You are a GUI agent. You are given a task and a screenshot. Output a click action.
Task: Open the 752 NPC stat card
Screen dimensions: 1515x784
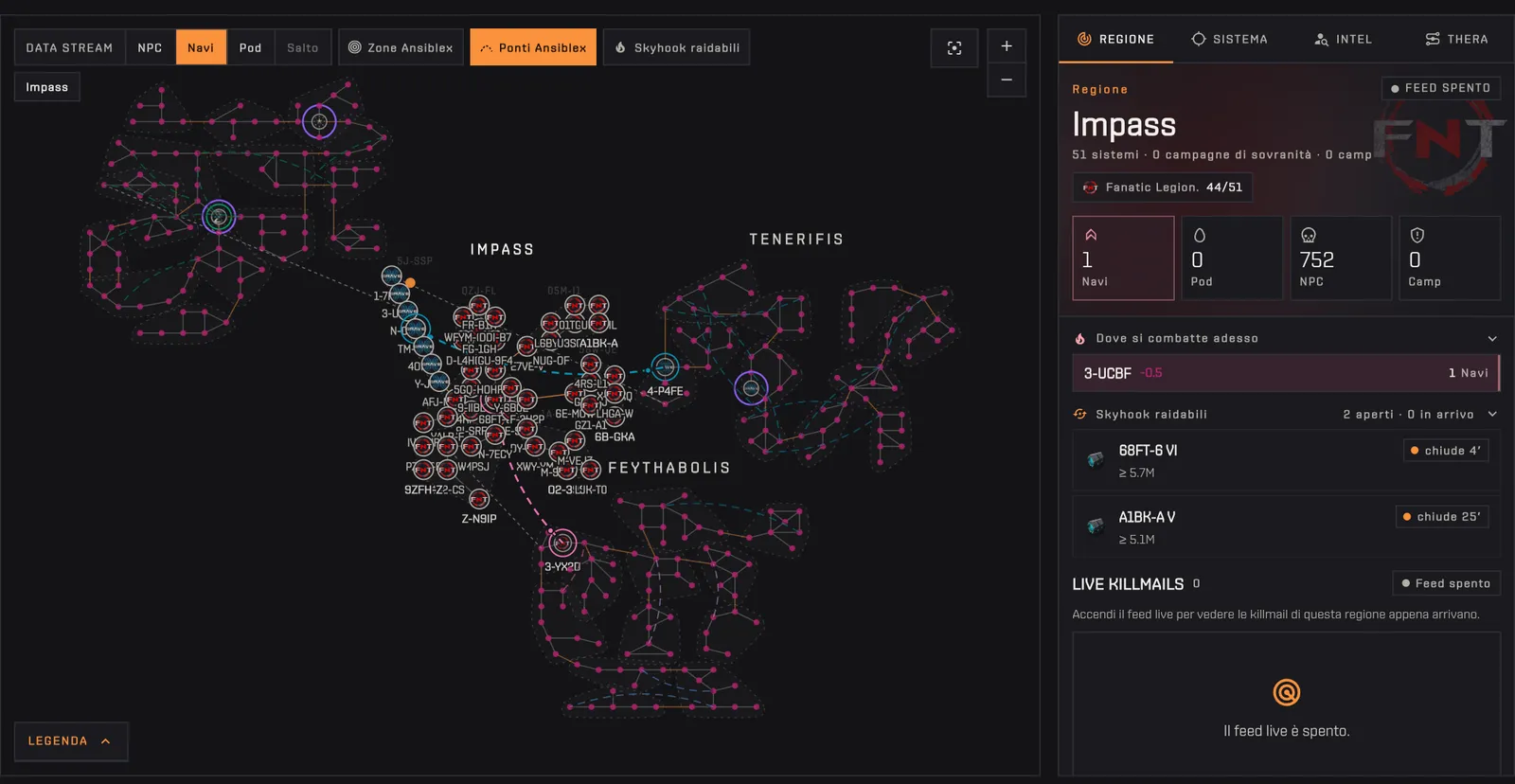[1341, 258]
